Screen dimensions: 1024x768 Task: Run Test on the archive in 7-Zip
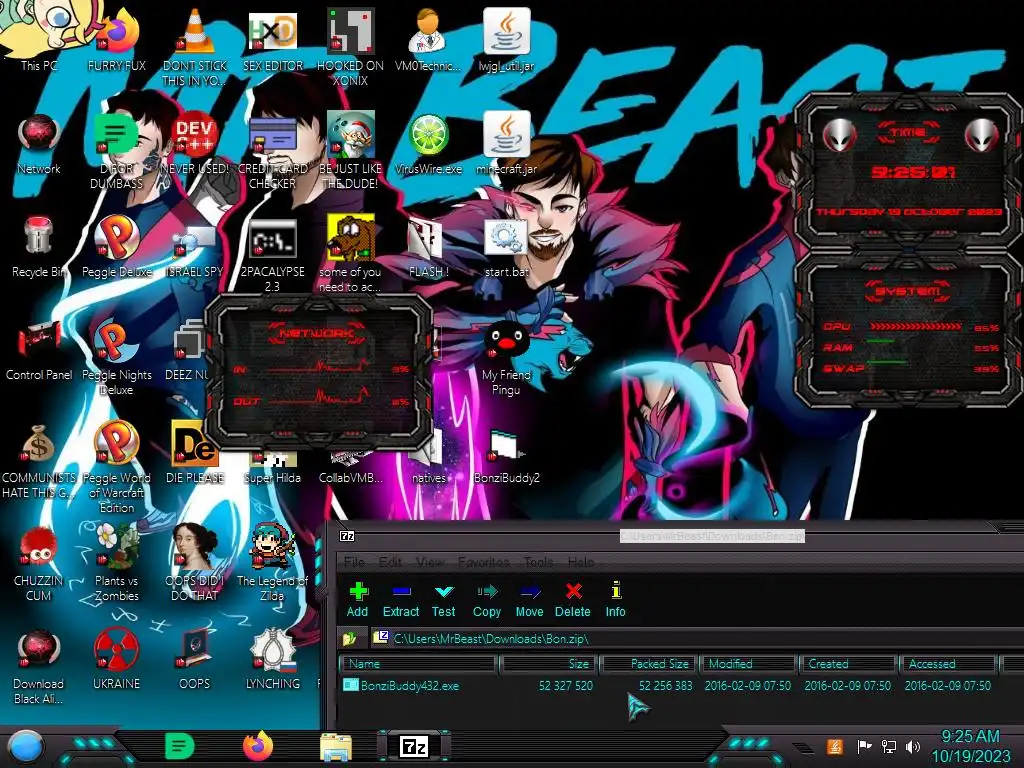pos(443,599)
